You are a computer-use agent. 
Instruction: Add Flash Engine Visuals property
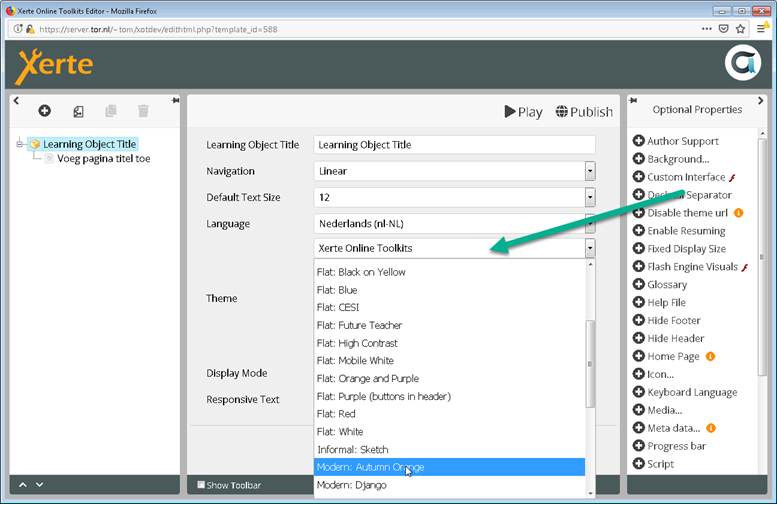pos(685,267)
